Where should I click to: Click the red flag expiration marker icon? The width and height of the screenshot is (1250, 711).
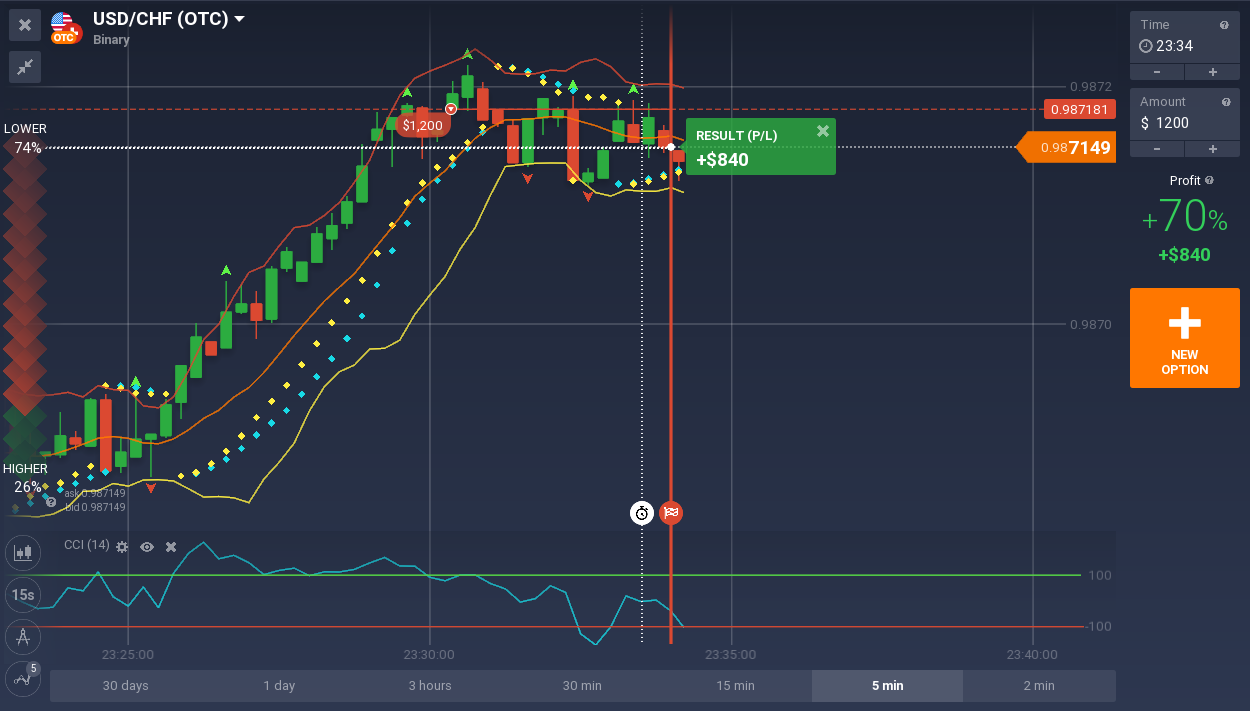(x=671, y=513)
